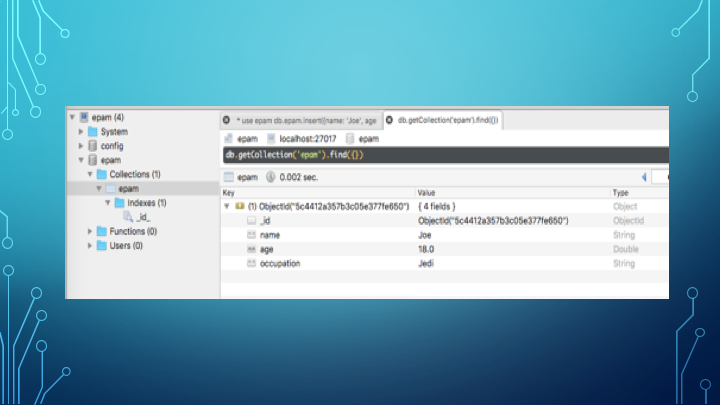Click the 'Double' type cell

click(x=625, y=249)
